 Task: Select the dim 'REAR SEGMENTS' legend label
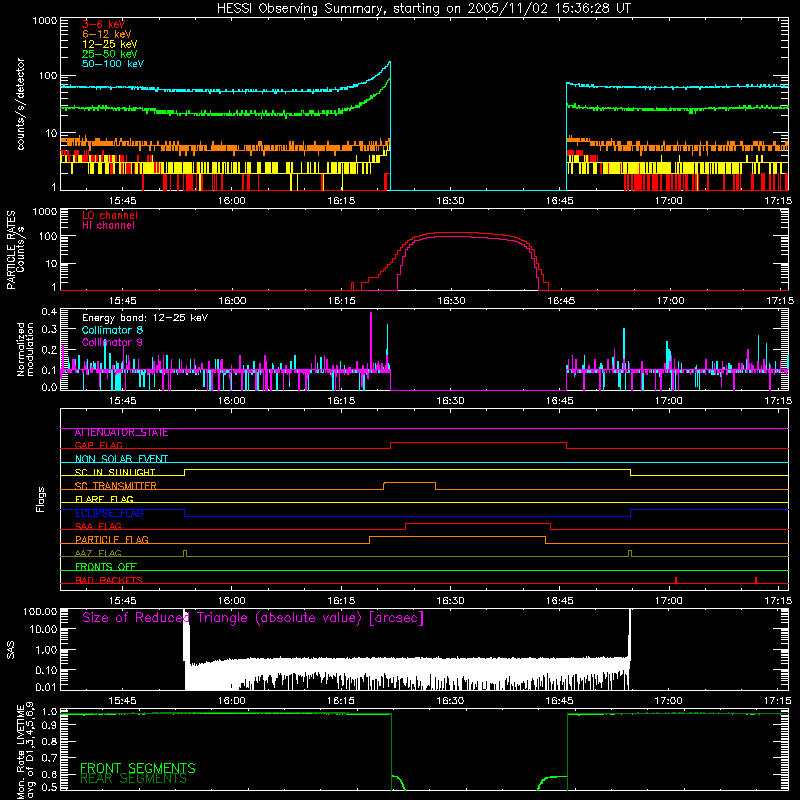click(x=134, y=779)
